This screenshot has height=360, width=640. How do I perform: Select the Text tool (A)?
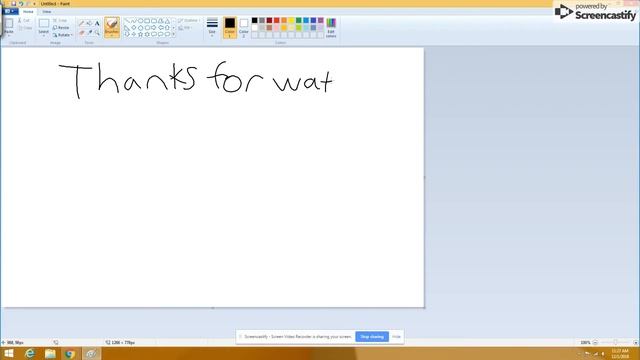pos(97,23)
